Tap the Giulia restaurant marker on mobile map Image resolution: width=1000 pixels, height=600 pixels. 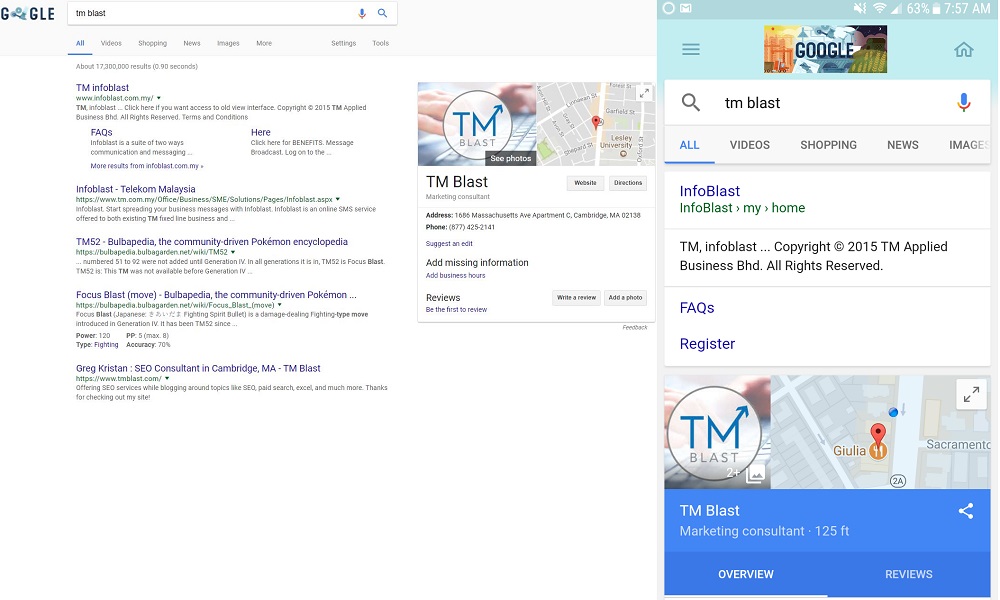click(x=878, y=451)
